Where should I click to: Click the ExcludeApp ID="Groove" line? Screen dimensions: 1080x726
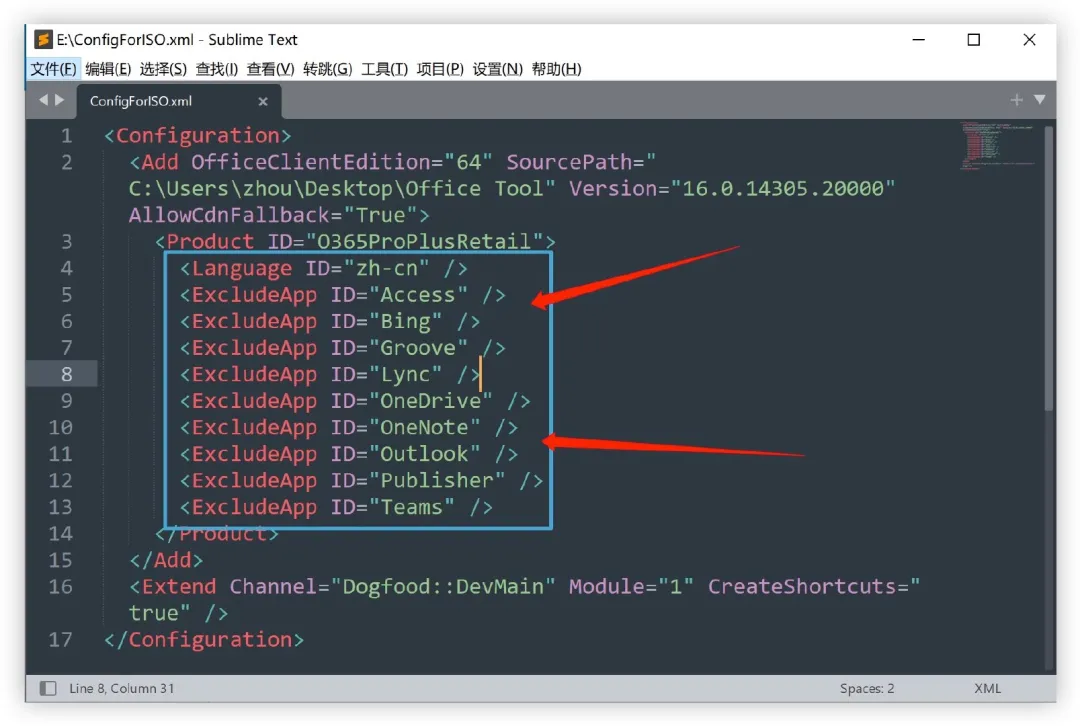343,348
